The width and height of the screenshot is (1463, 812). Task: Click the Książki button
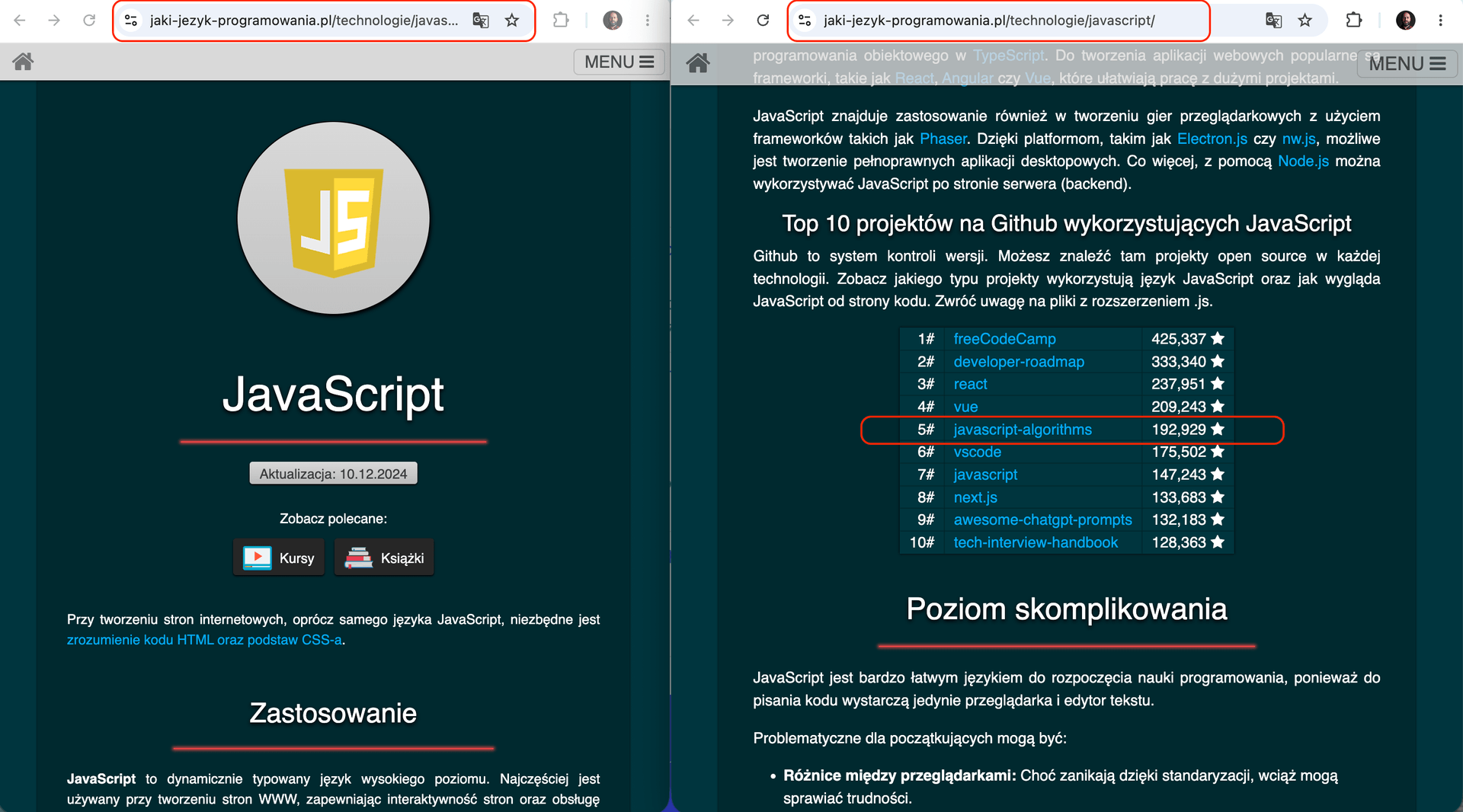(x=384, y=558)
